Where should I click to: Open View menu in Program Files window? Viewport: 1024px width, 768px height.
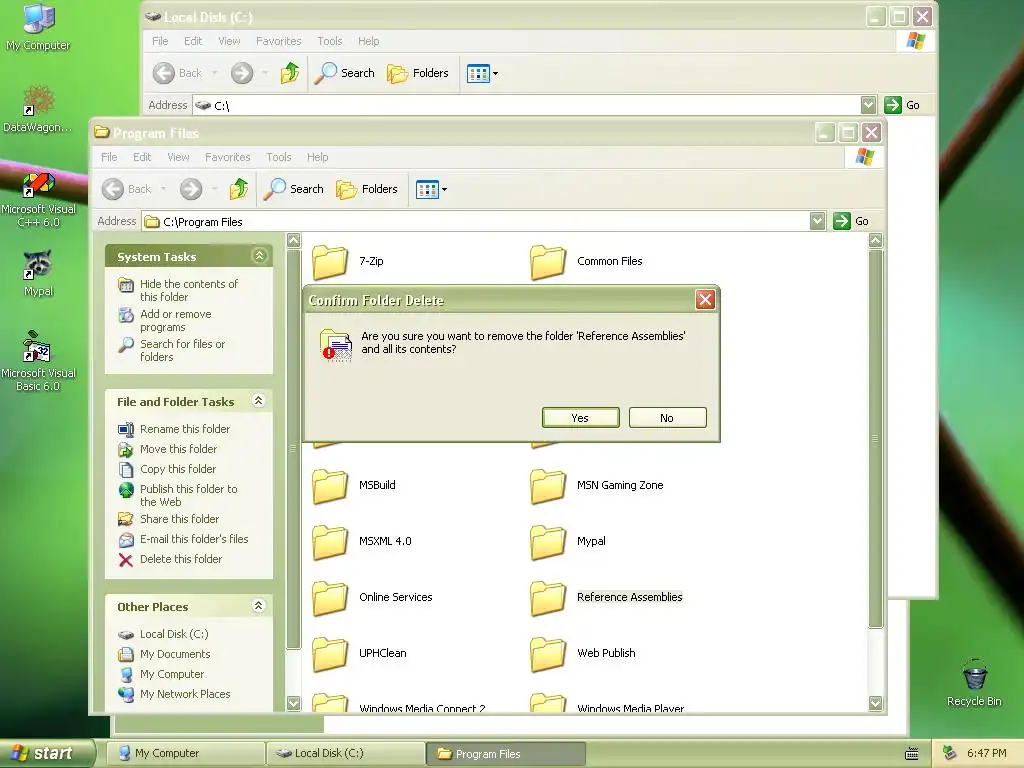pyautogui.click(x=178, y=157)
